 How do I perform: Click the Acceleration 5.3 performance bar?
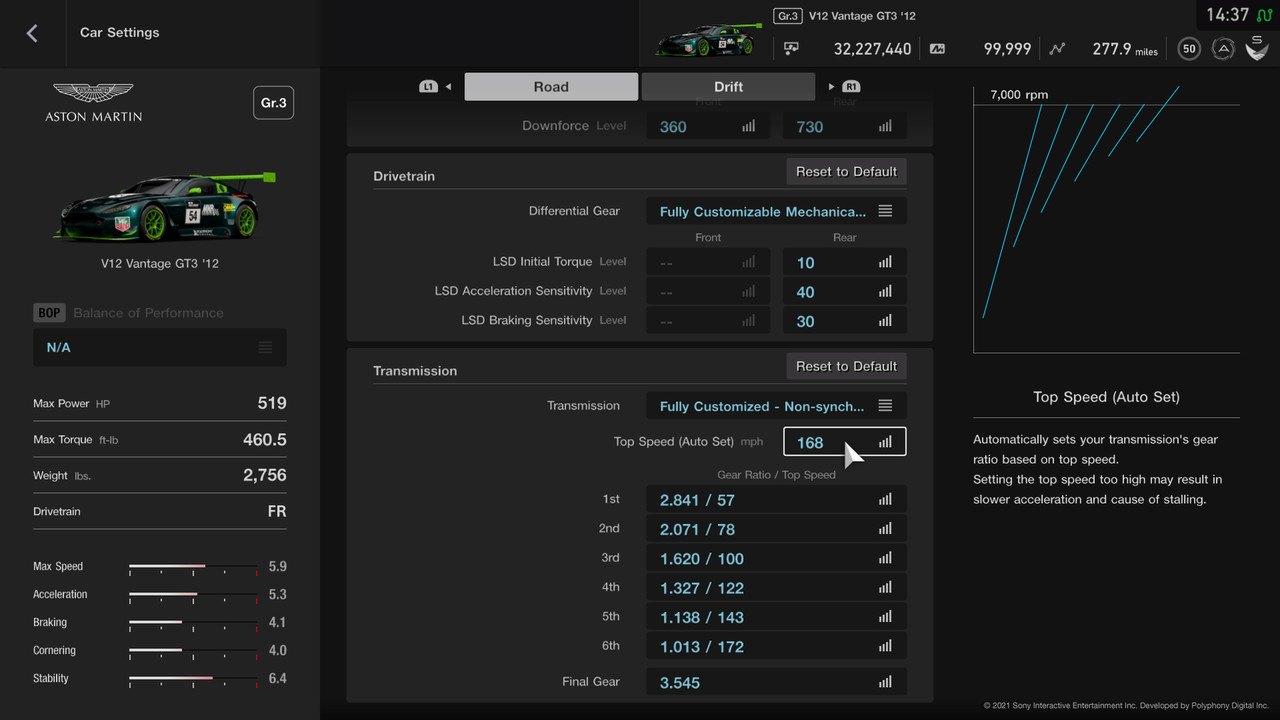(x=193, y=595)
